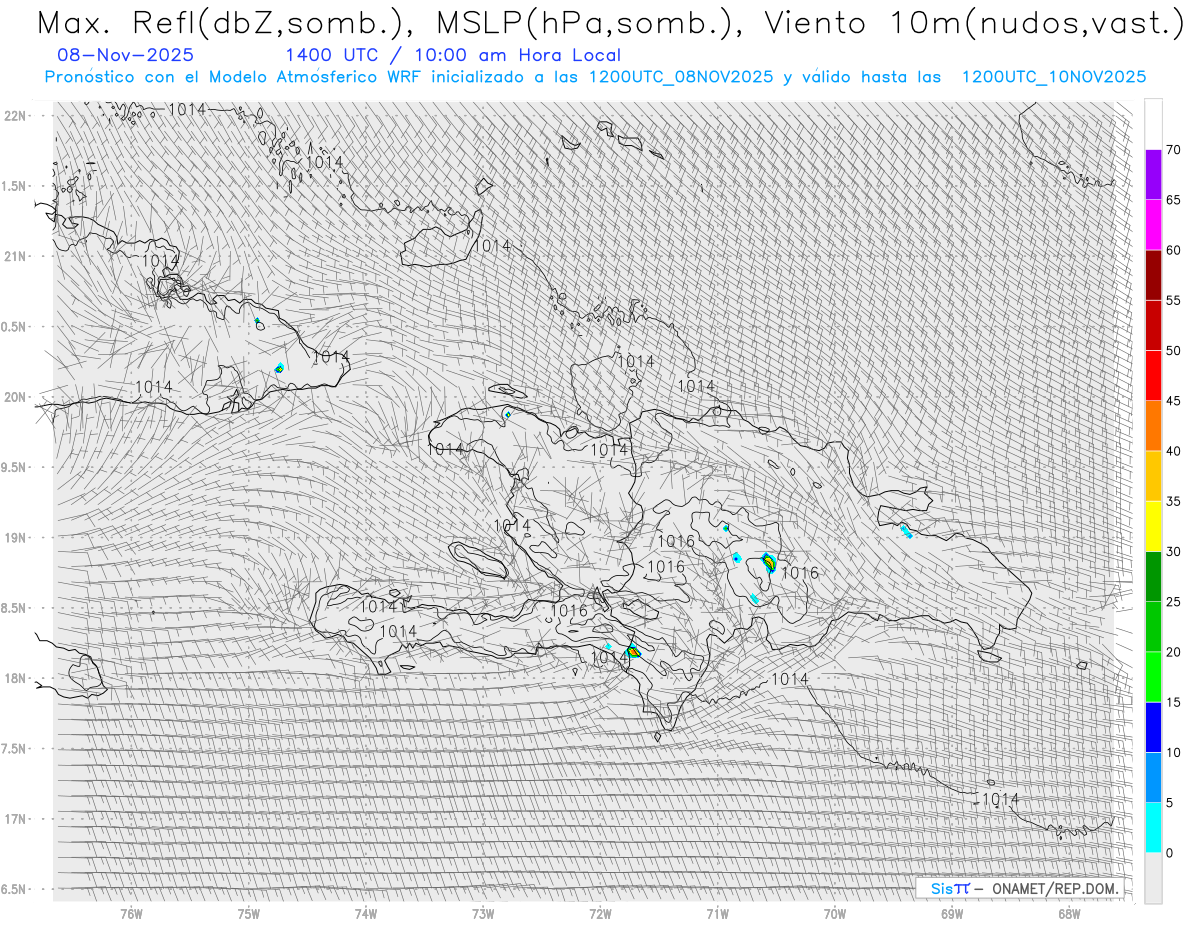
Task: Click the blue WRF forecast model subtitle line
Action: tap(595, 77)
